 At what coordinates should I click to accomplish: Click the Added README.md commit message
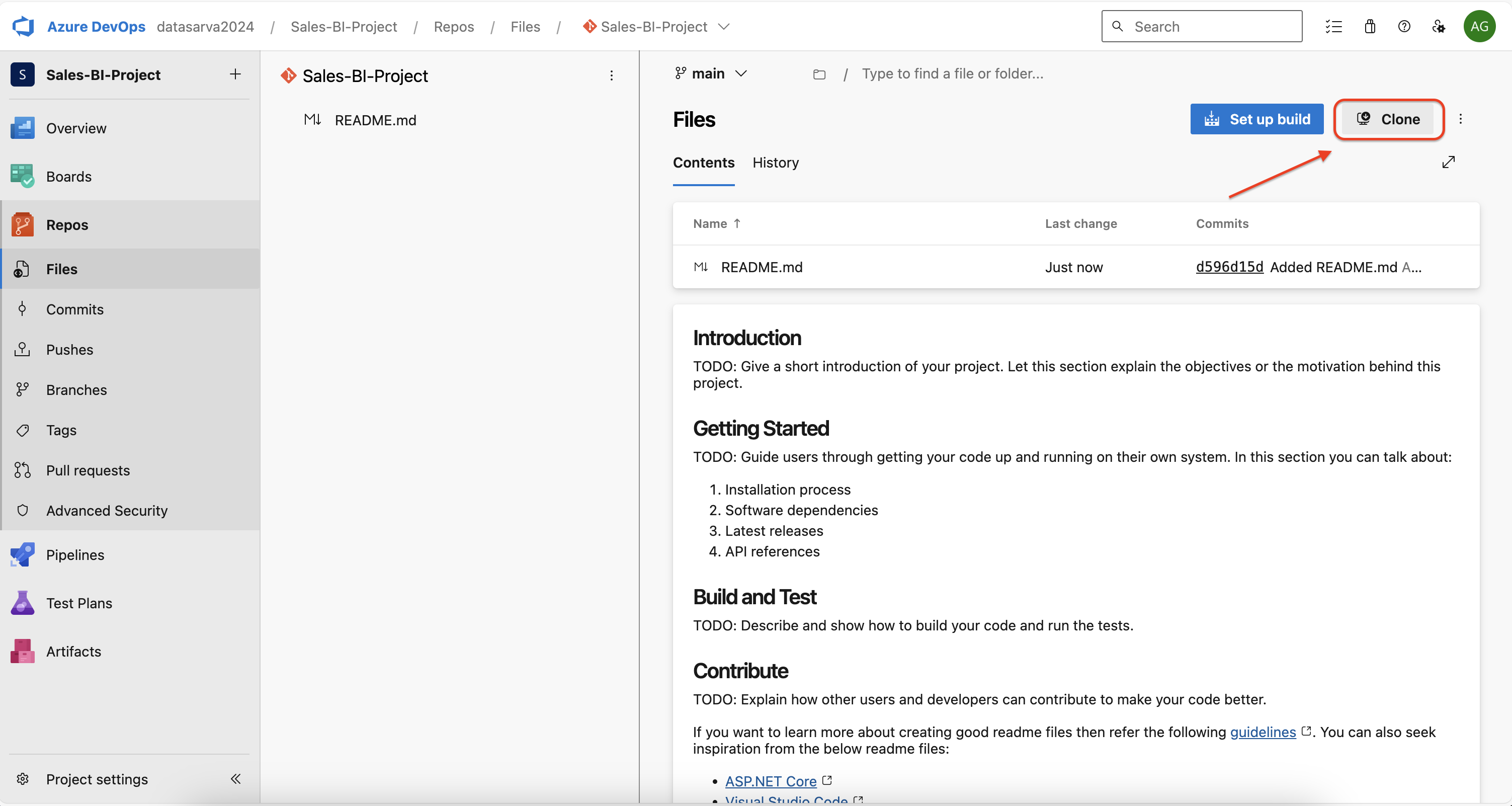tap(1333, 267)
